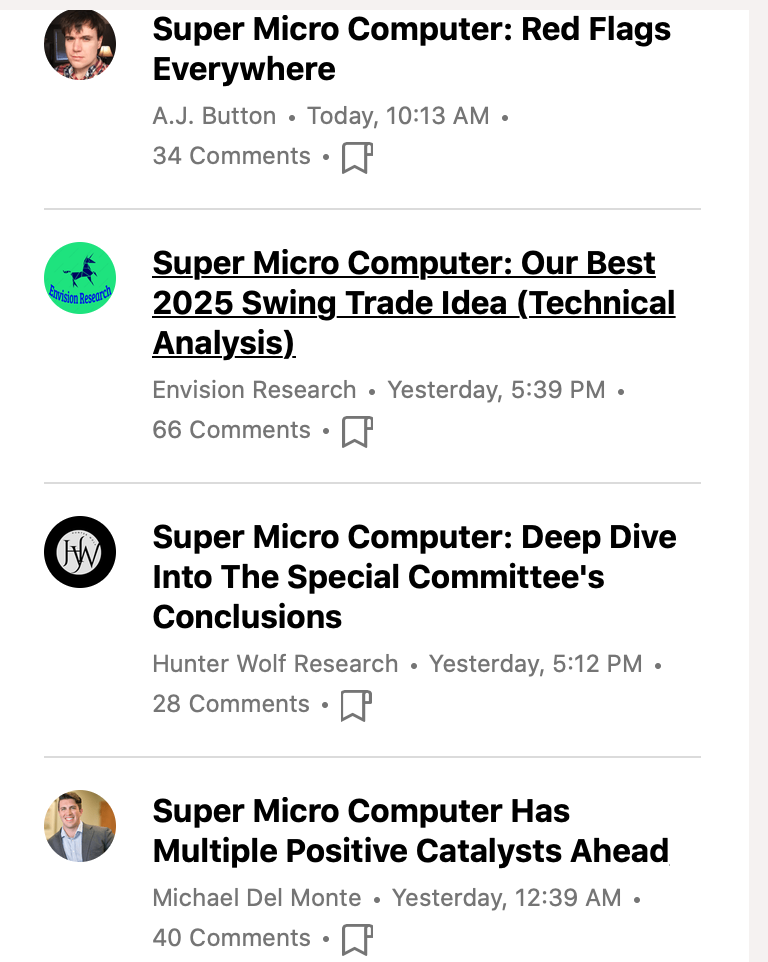Open the Best 2025 Swing Trade Idea article
This screenshot has width=768, height=962.
click(413, 302)
